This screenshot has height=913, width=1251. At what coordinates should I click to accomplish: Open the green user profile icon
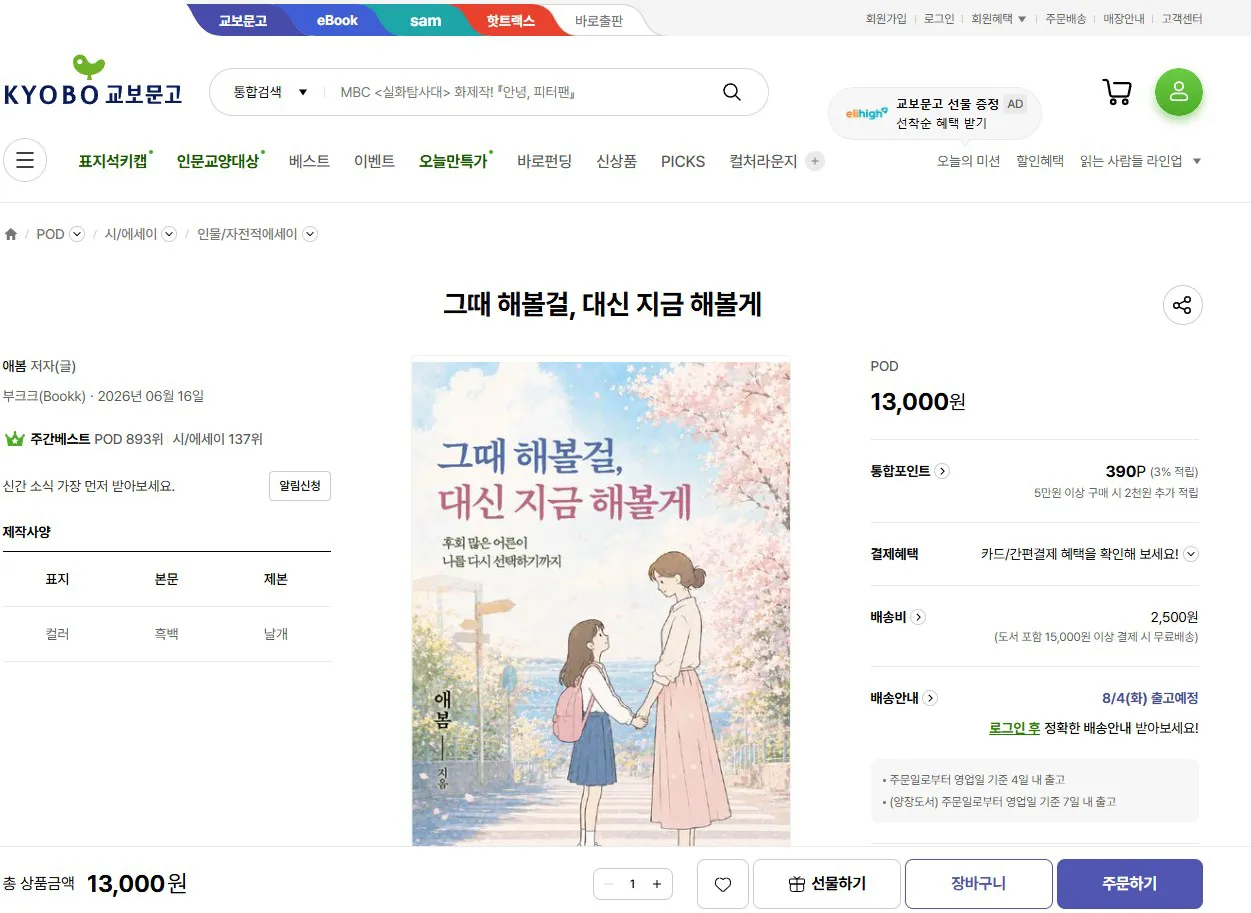pyautogui.click(x=1179, y=92)
